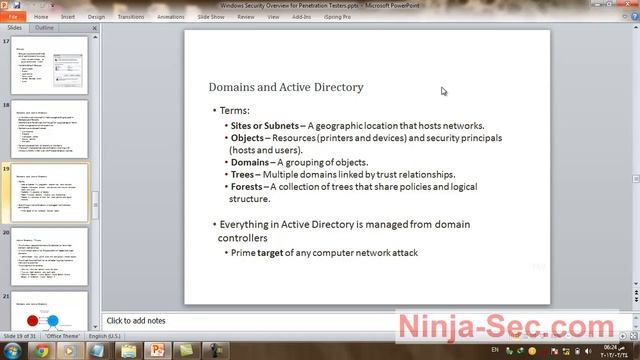Click the zoom in plus button
The height and width of the screenshot is (360, 640).
tap(622, 336)
